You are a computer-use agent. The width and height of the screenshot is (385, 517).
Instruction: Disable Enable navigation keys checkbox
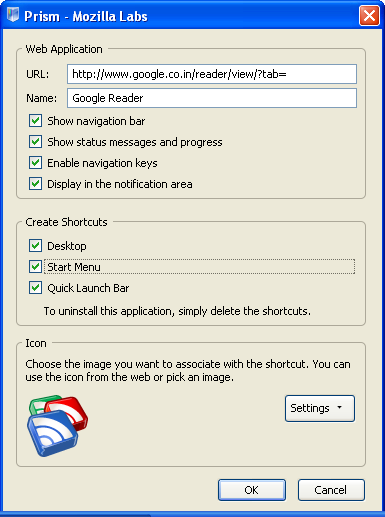tap(35, 163)
